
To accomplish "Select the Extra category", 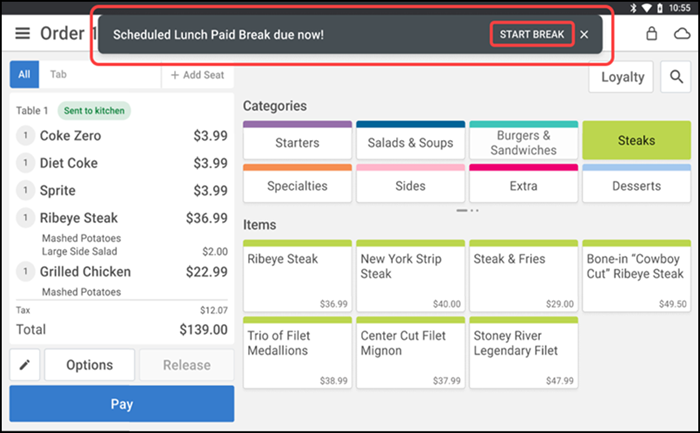I will coord(524,183).
